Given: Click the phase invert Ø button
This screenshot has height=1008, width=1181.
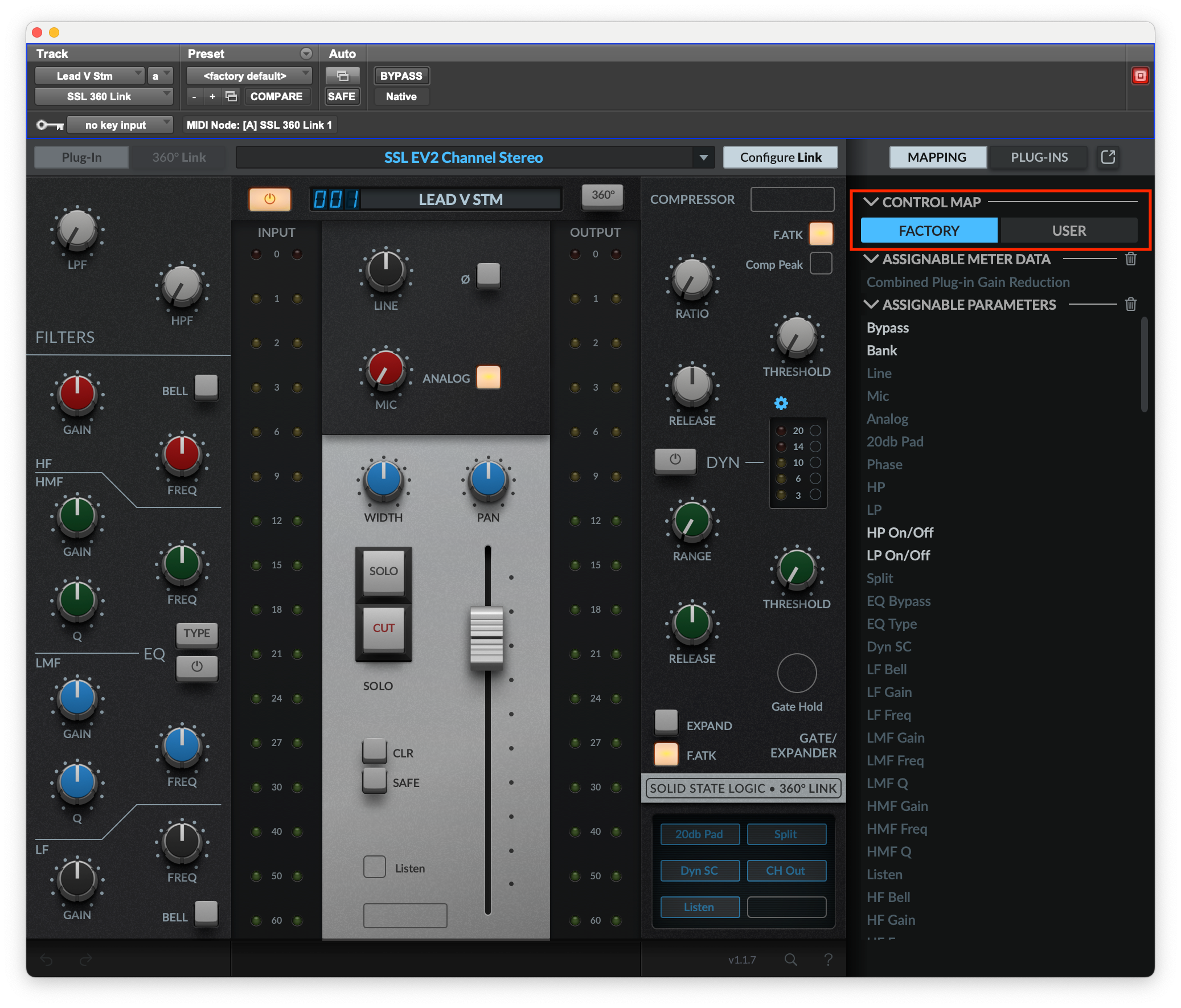Looking at the screenshot, I should (x=489, y=276).
